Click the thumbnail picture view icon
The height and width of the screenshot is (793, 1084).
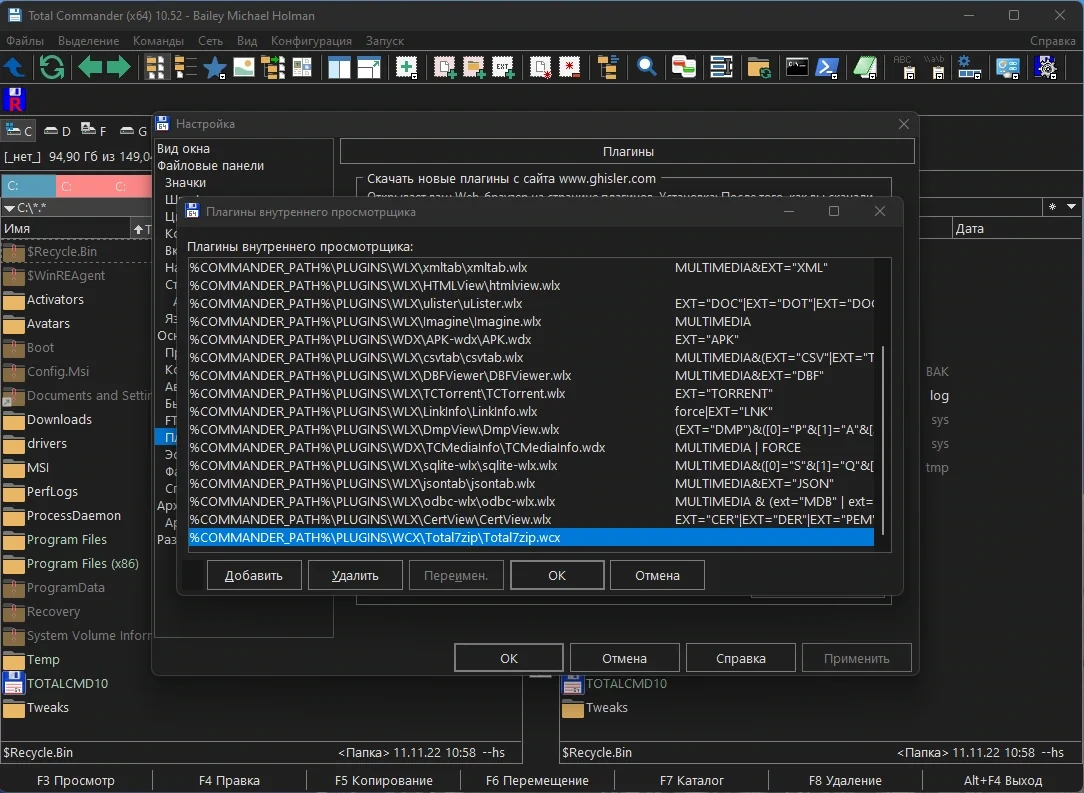pos(243,68)
